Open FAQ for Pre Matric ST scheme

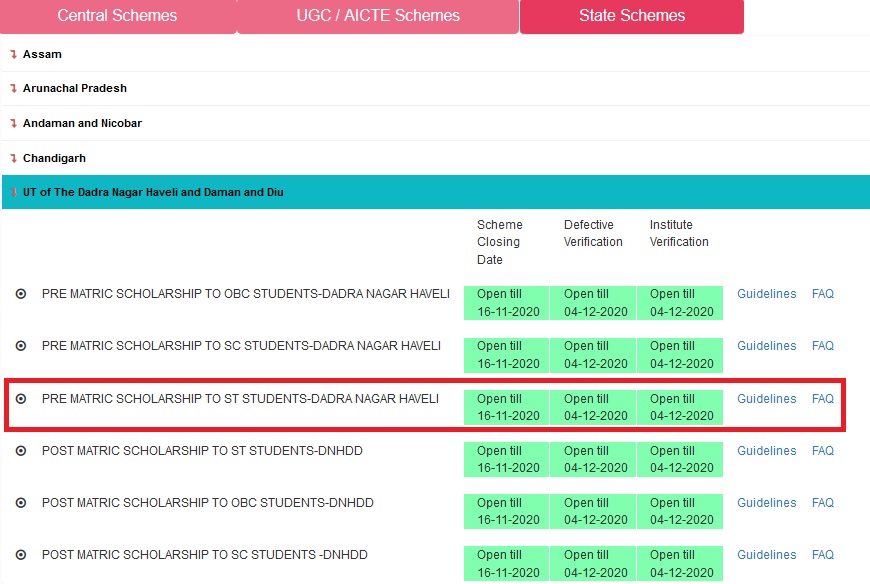[823, 399]
